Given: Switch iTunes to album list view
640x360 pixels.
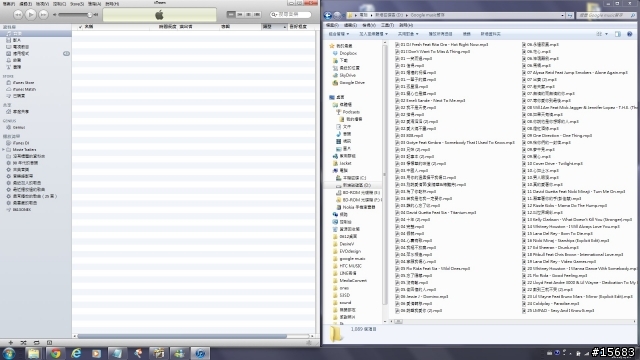Looking at the screenshot, I should 240,14.
